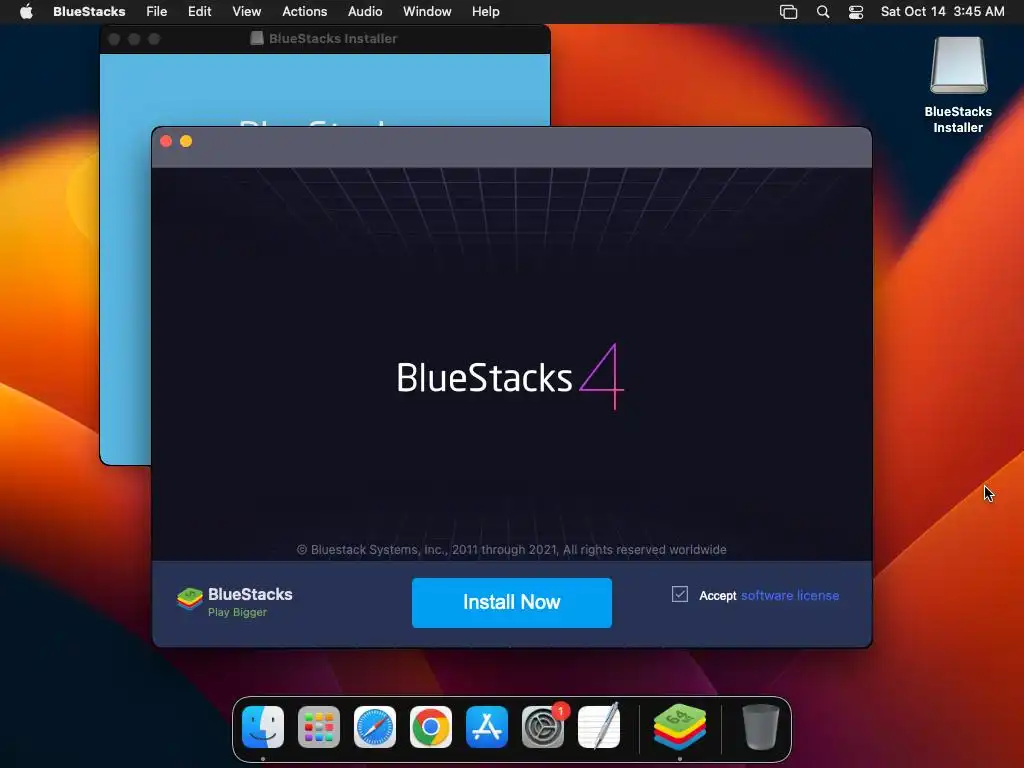The height and width of the screenshot is (768, 1024).
Task: Click the BlueStacks 4 splash logo
Action: [x=510, y=377]
